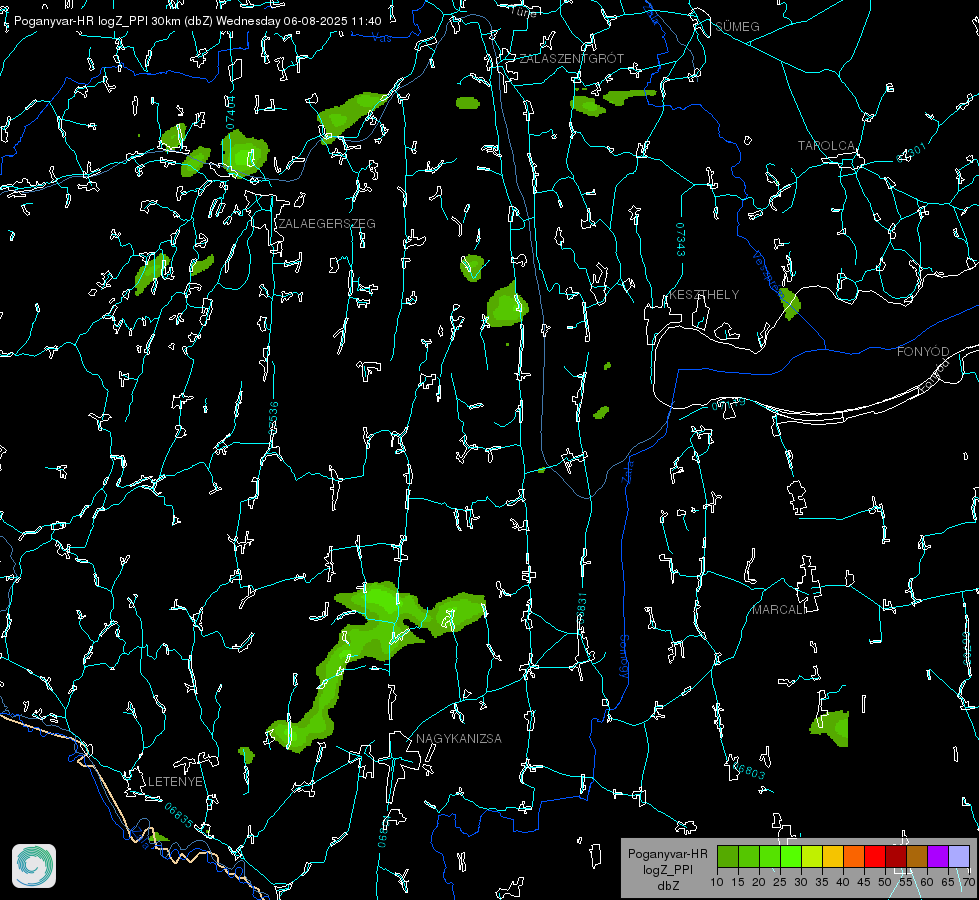Image resolution: width=979 pixels, height=900 pixels.
Task: Click the radar title text with date 06-08-2025
Action: 197,21
